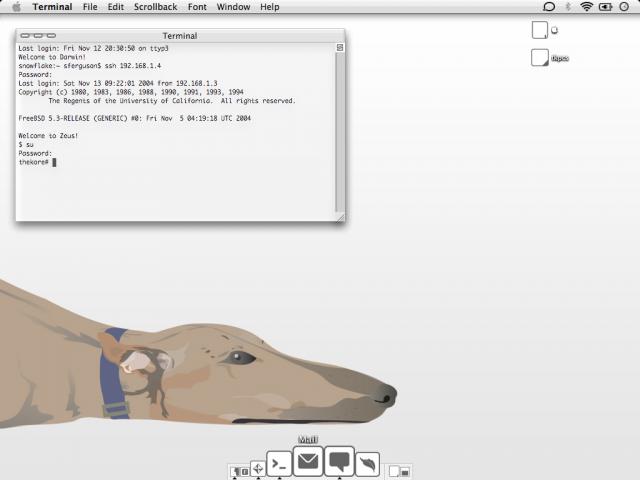Click 'The Regents of the University of California' line

(172, 101)
